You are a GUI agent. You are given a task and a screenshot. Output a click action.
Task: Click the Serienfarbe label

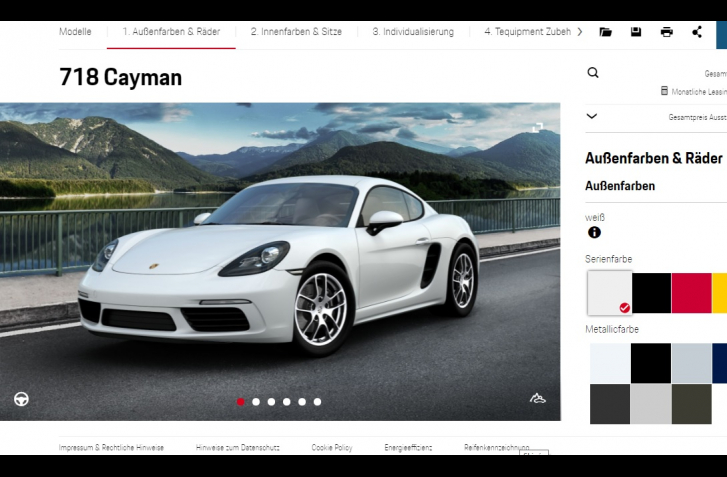click(x=609, y=259)
